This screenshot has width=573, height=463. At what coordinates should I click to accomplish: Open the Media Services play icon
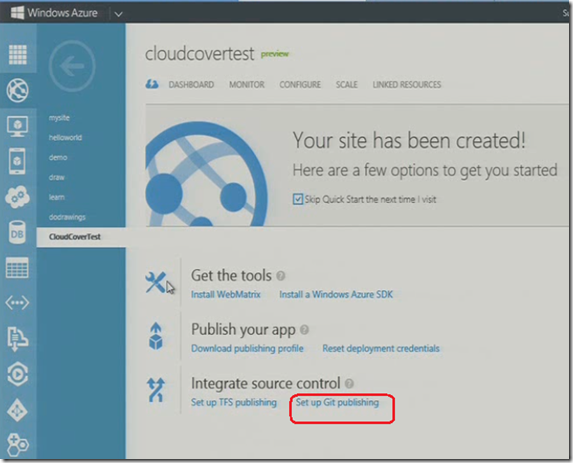point(17,374)
